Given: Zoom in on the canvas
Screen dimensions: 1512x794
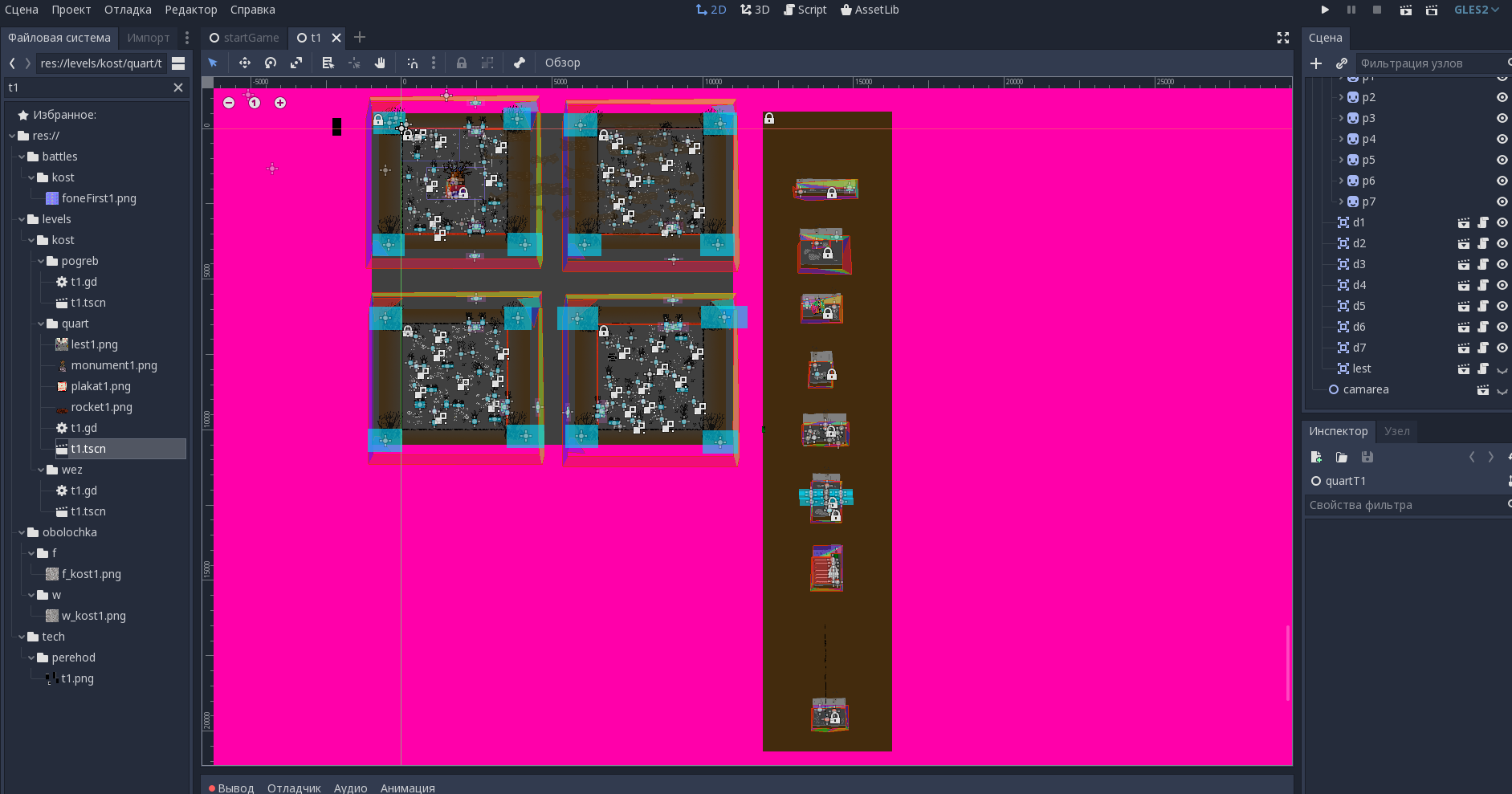Looking at the screenshot, I should pos(280,103).
